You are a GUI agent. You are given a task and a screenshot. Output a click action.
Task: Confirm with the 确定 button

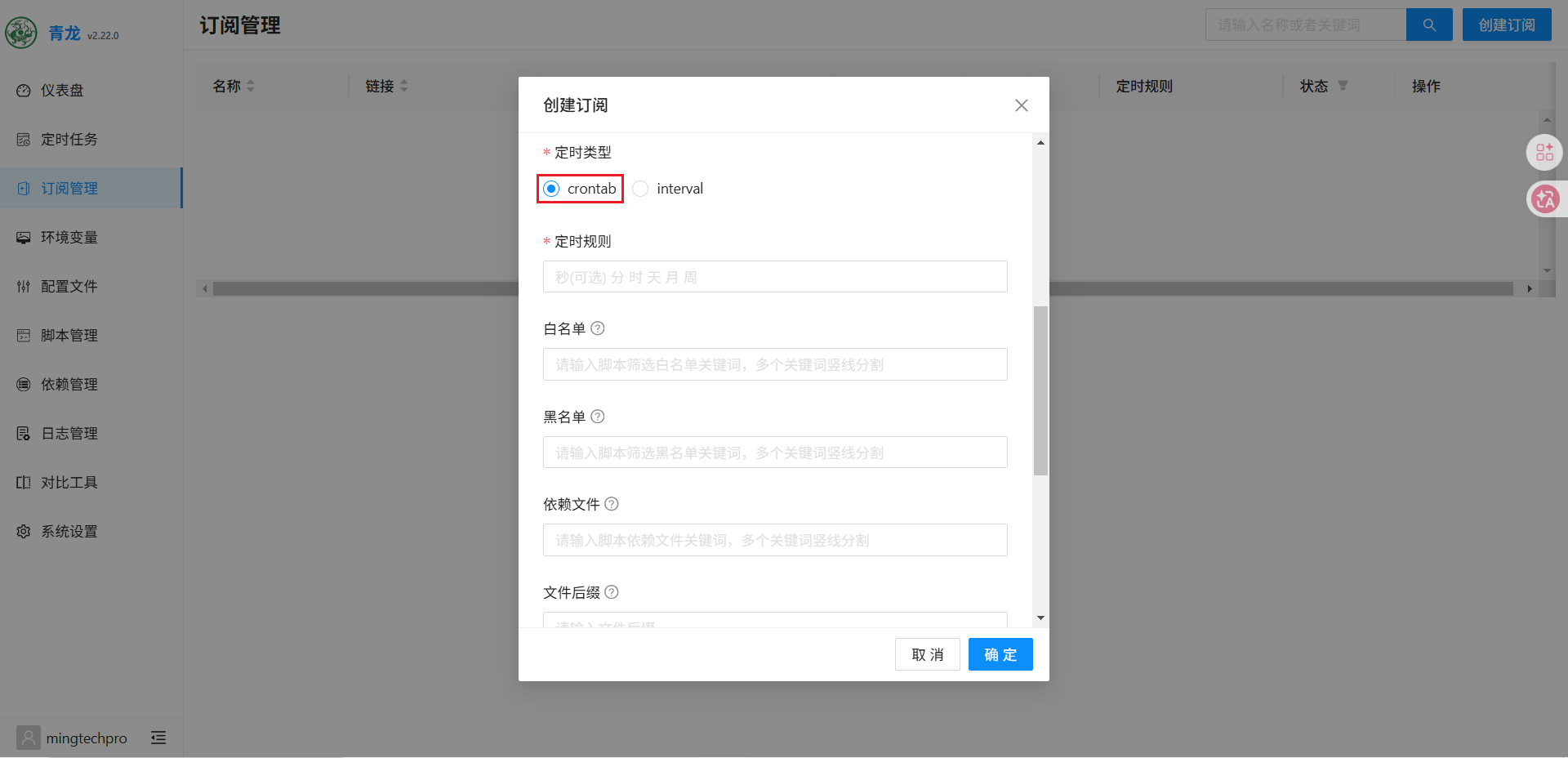point(1000,654)
